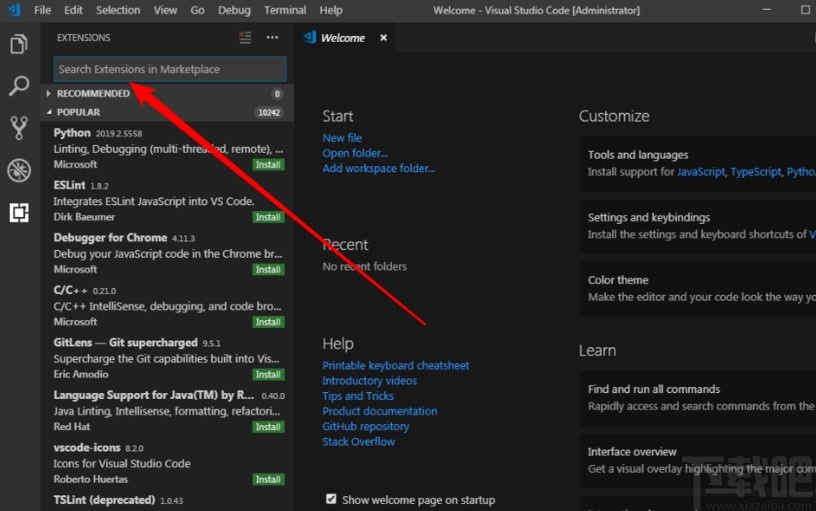Click the Popular count badge 10242

tap(269, 112)
